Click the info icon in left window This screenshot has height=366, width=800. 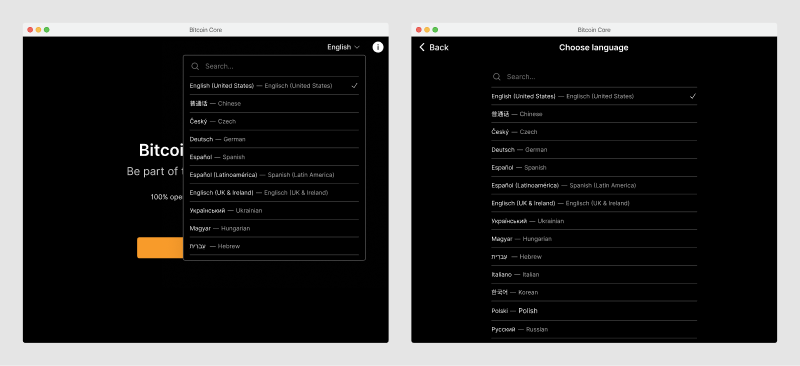pos(378,47)
